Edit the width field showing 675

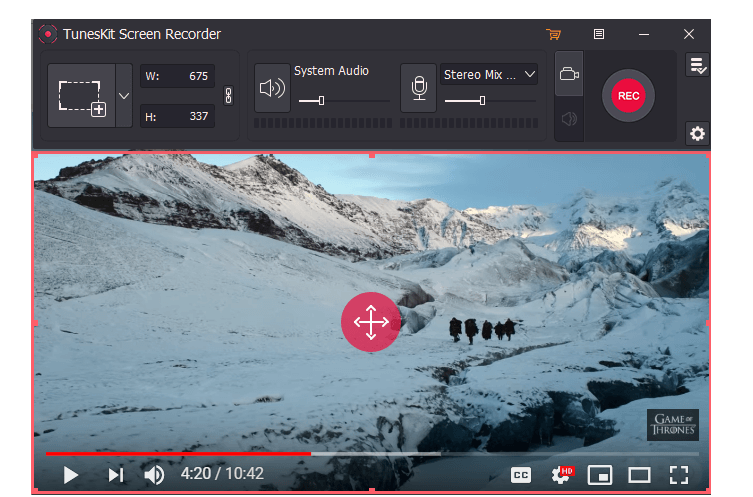tap(177, 76)
